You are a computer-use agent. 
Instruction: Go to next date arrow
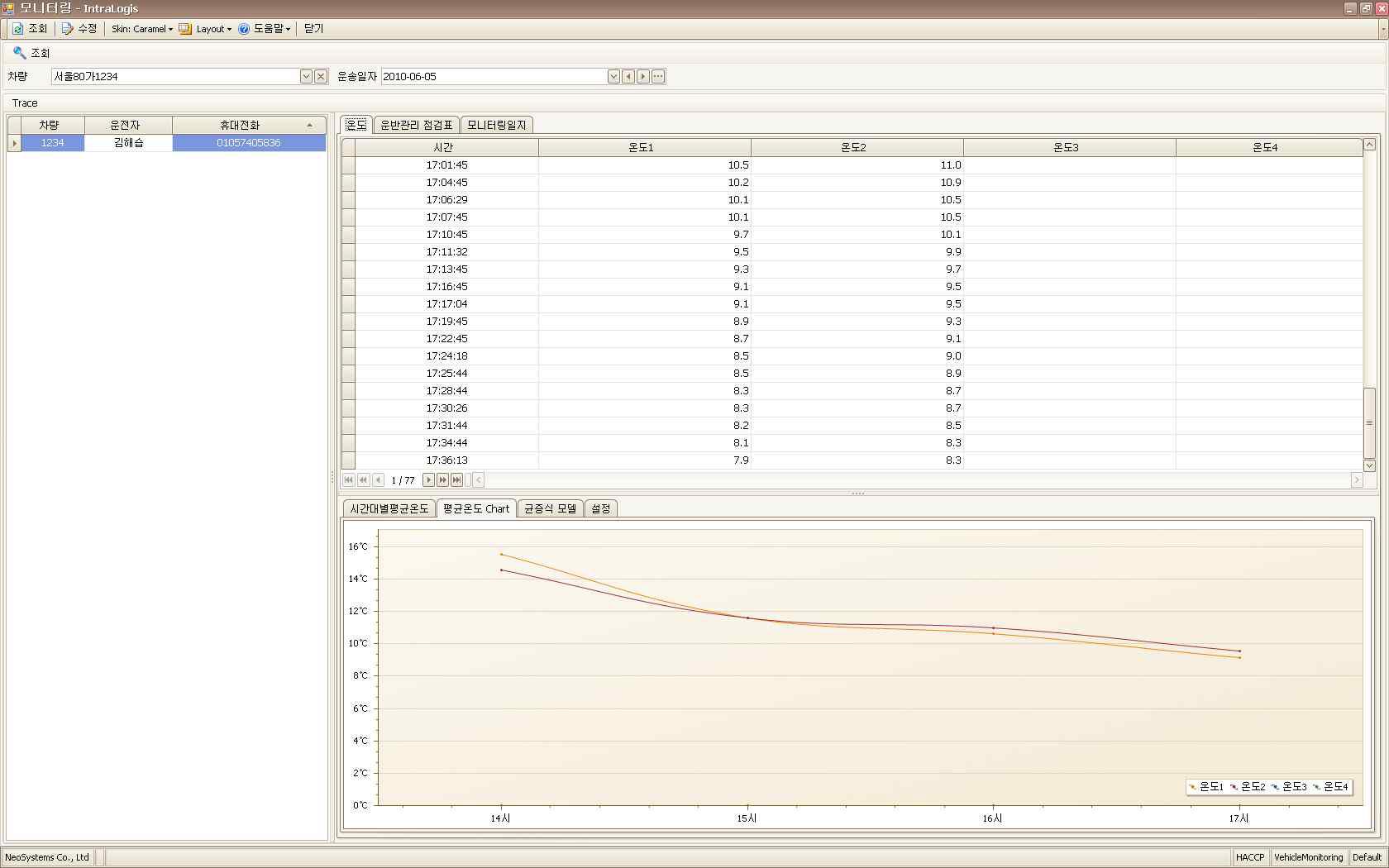pyautogui.click(x=642, y=76)
